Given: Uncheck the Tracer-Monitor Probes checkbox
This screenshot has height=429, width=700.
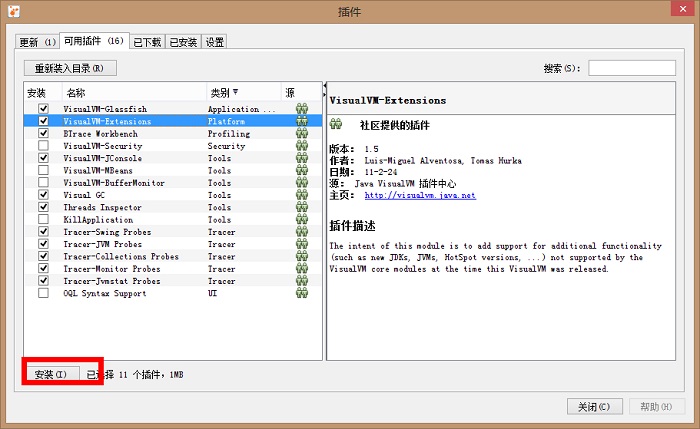Looking at the screenshot, I should coord(43,268).
